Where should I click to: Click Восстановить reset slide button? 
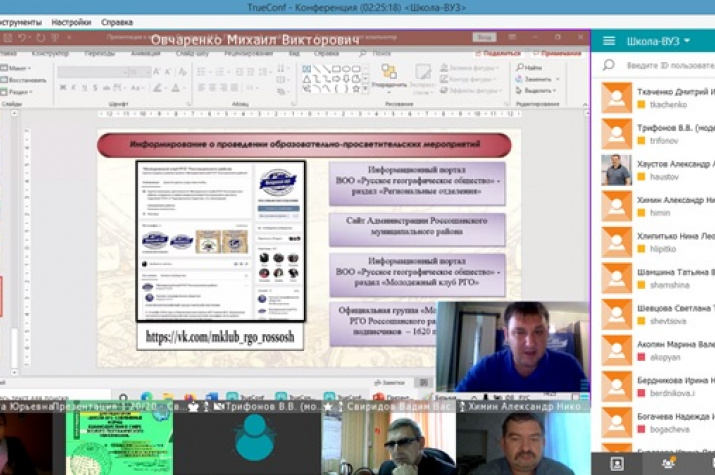pyautogui.click(x=24, y=80)
